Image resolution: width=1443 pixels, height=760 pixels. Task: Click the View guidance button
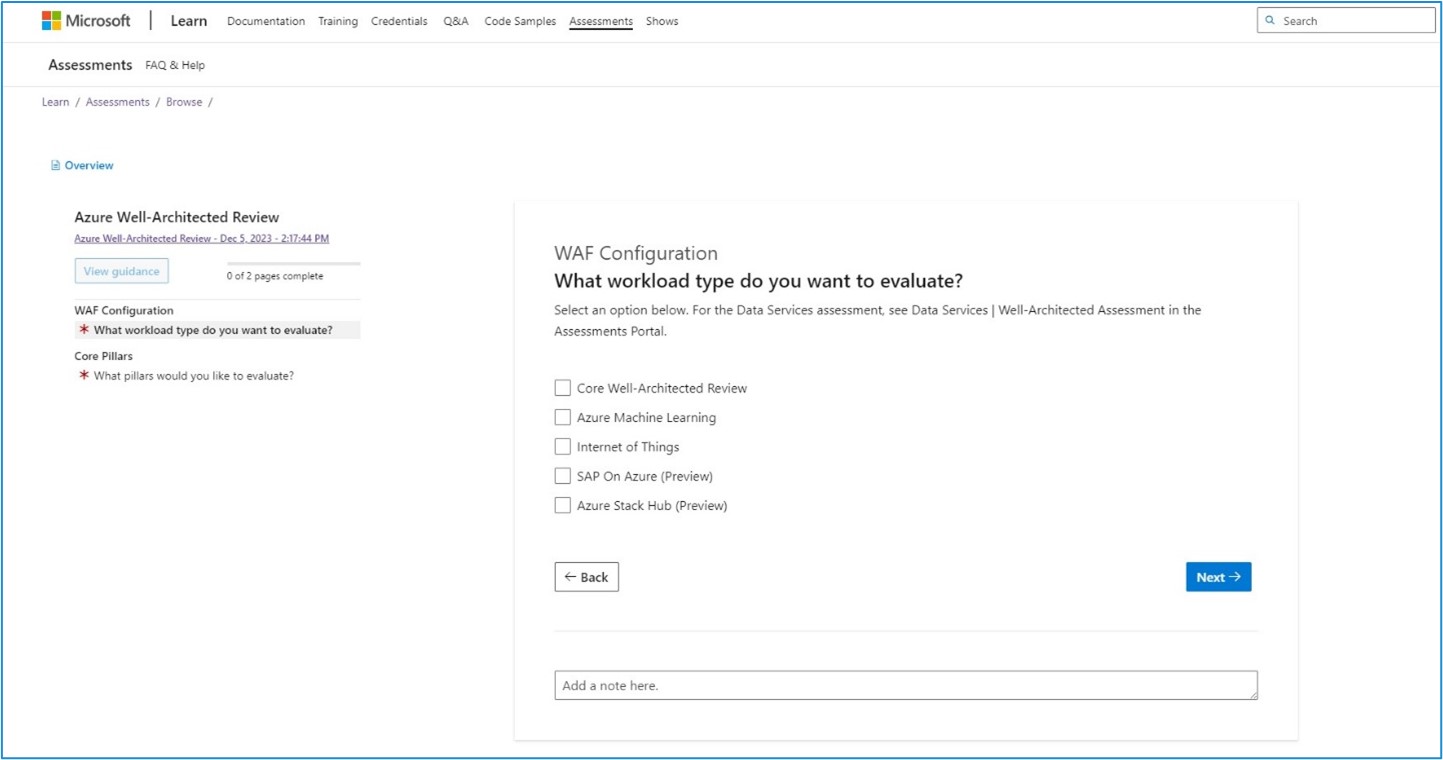(x=121, y=271)
